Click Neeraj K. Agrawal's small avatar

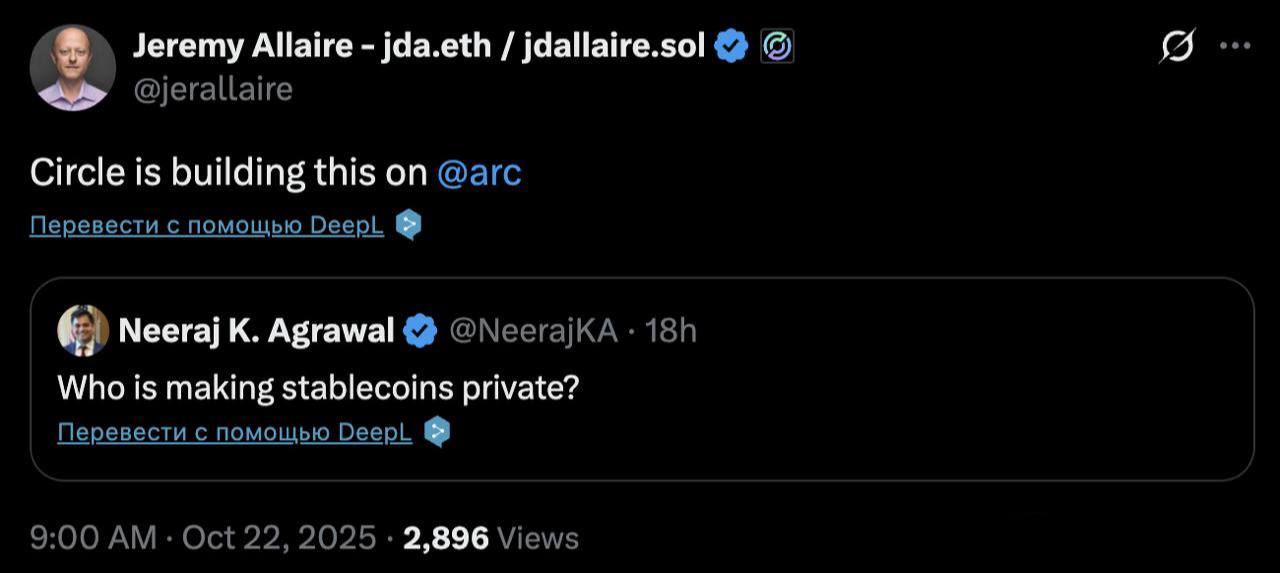click(x=83, y=330)
